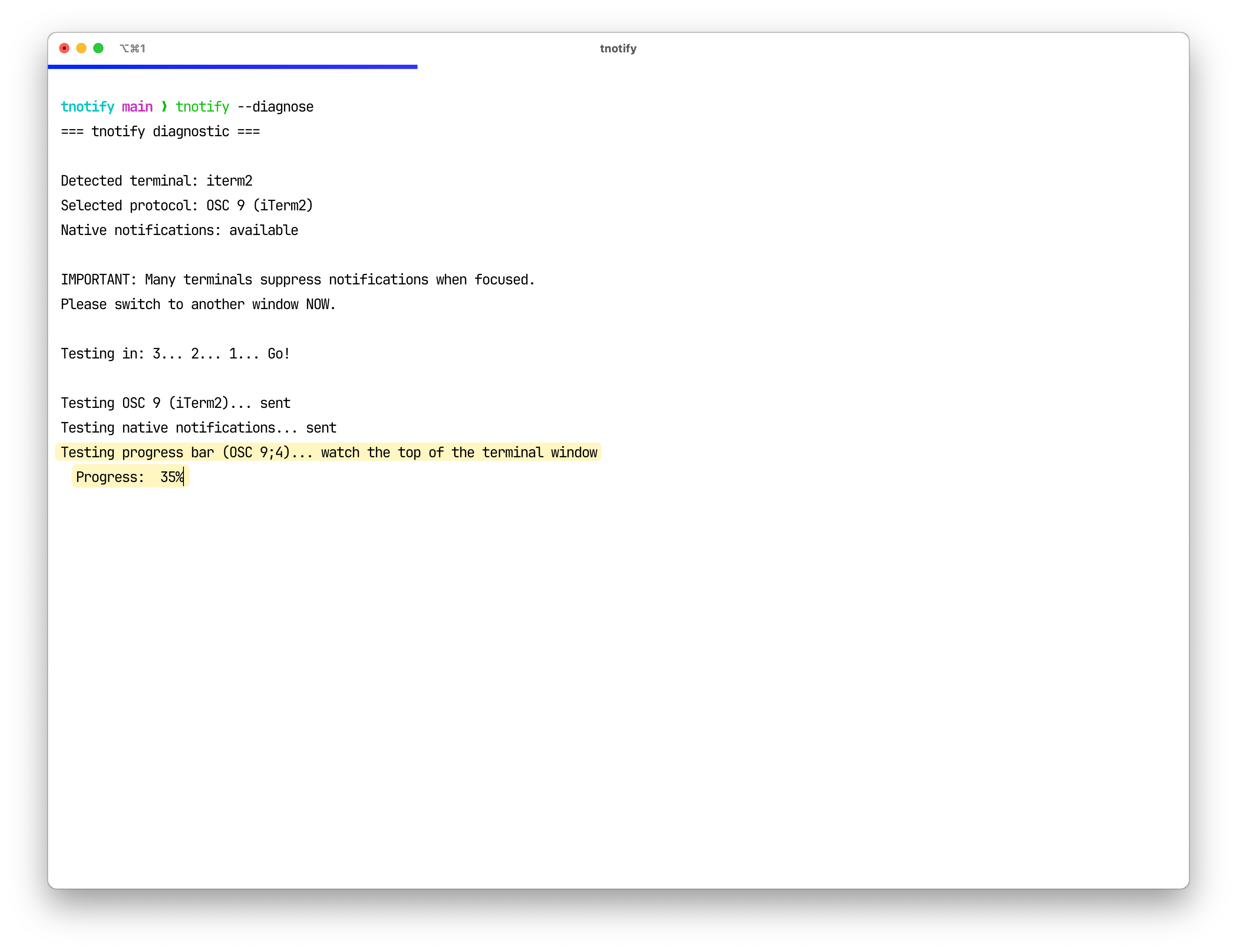This screenshot has width=1237, height=952.
Task: Click the ❯ prompt arrow symbol
Action: pyautogui.click(x=163, y=106)
